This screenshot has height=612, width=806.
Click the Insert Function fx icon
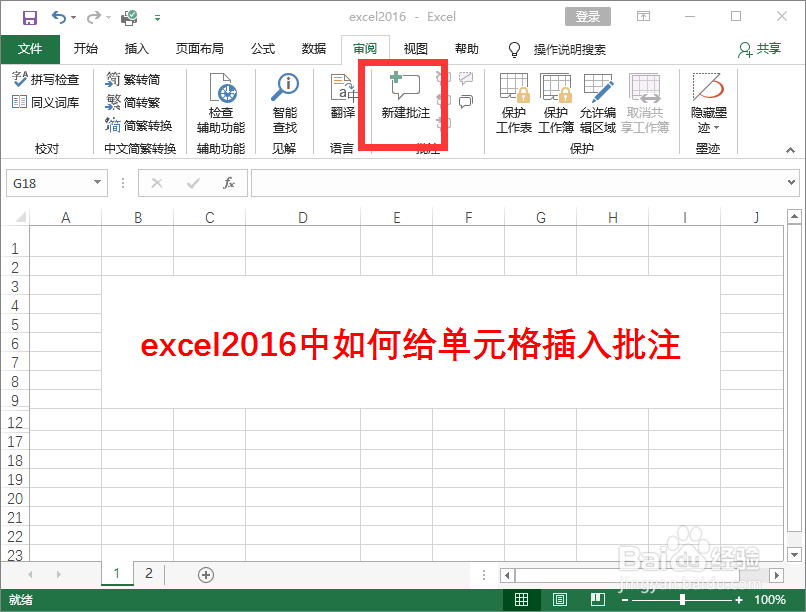point(229,183)
